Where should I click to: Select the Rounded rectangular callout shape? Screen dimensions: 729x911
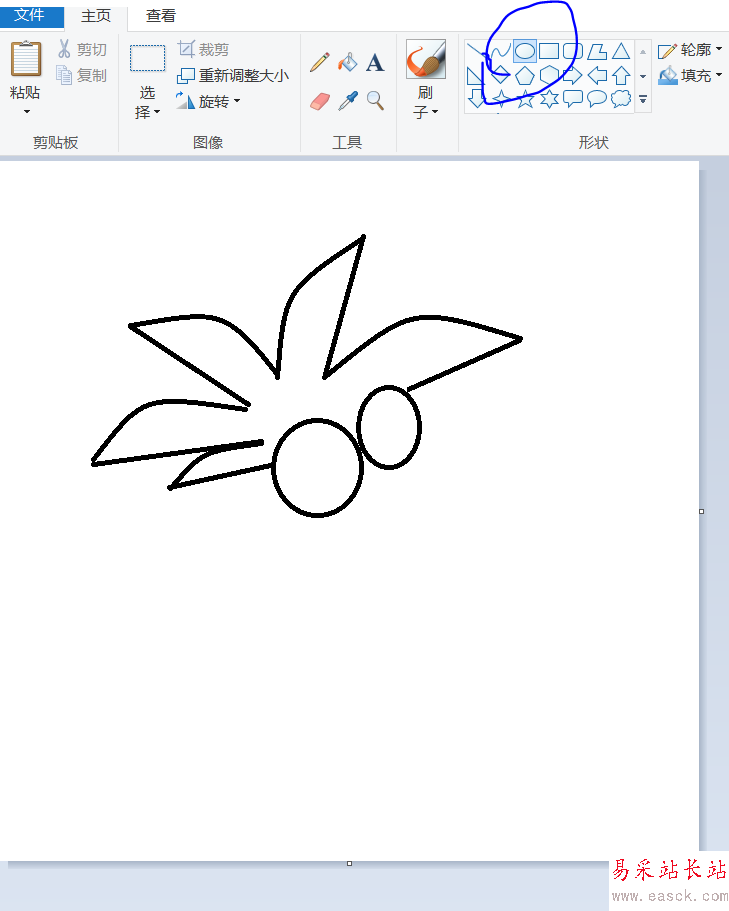[x=573, y=99]
